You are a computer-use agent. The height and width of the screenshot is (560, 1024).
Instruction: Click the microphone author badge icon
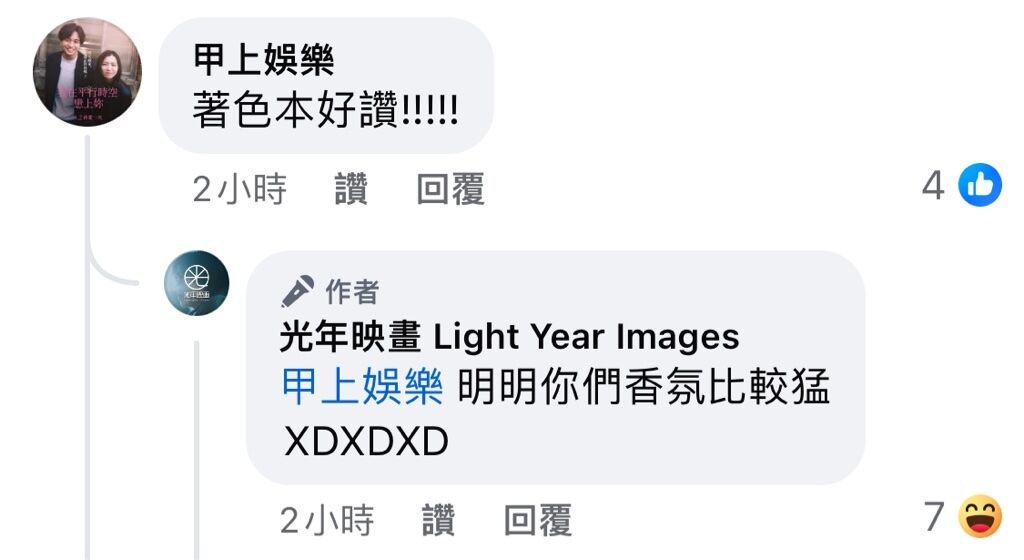[297, 291]
